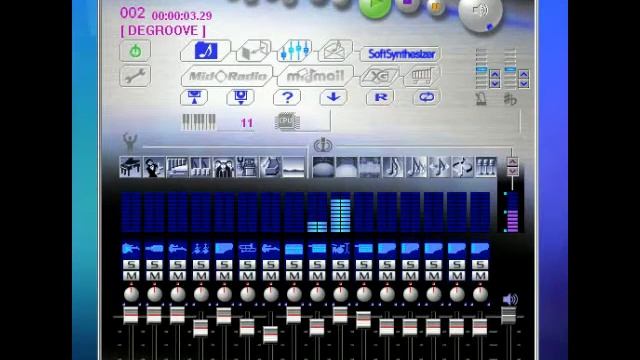Select the single music note effect thumbnail
This screenshot has width=640, height=360.
[393, 167]
